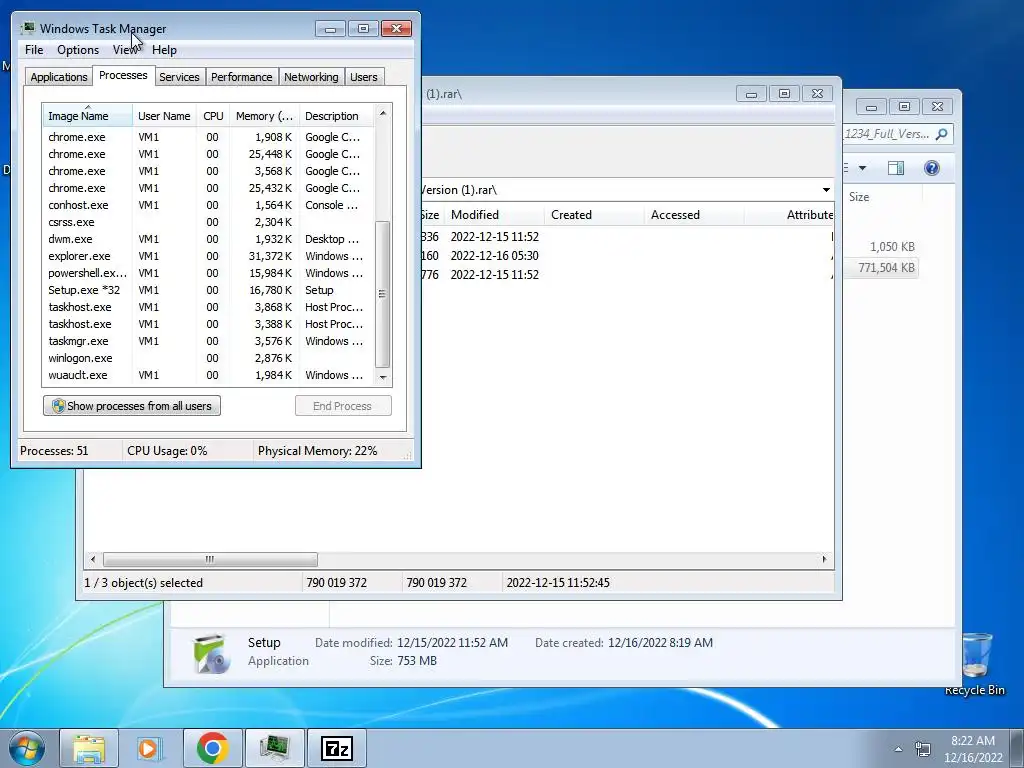The width and height of the screenshot is (1024, 768).
Task: Click the search magnifier in Explorer window
Action: (x=941, y=134)
